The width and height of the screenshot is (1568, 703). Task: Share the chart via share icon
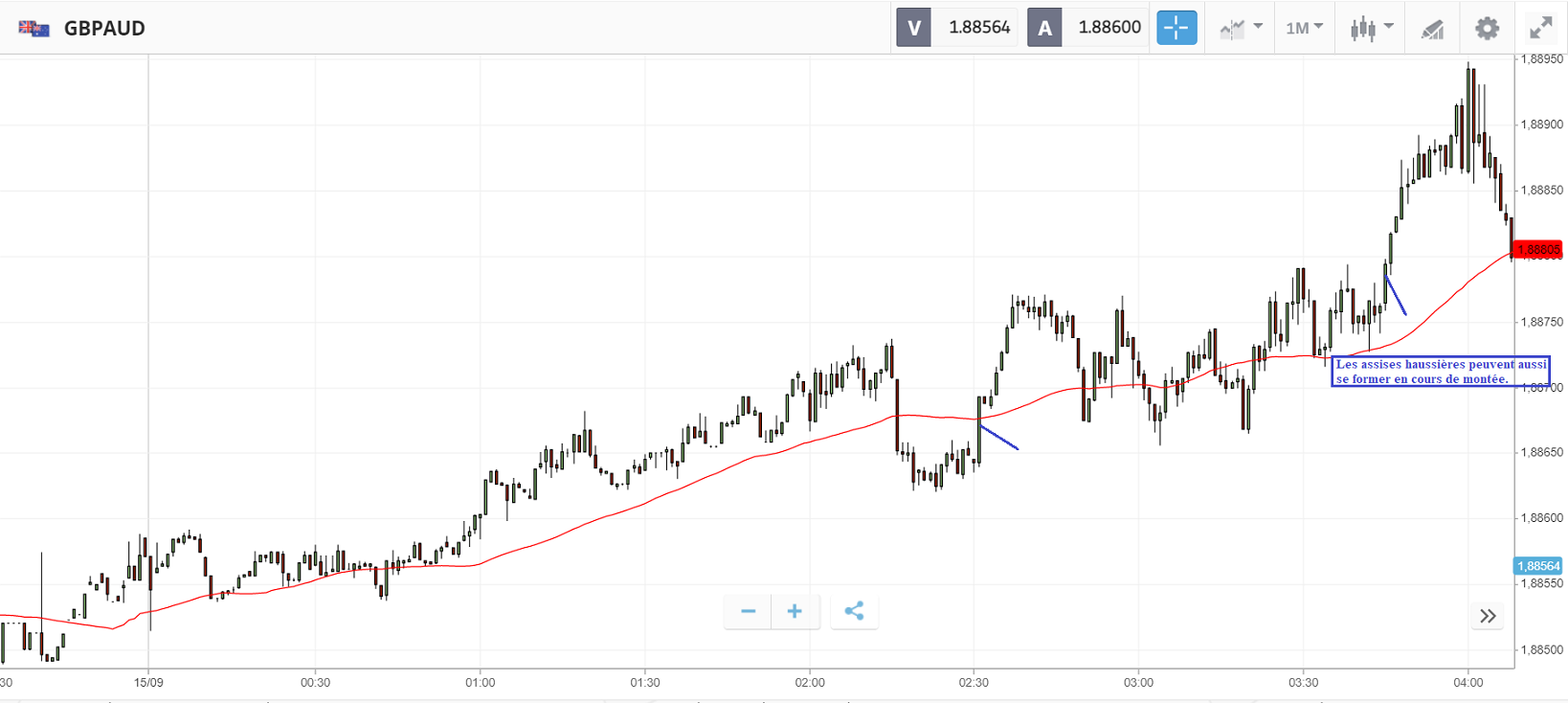(x=854, y=611)
